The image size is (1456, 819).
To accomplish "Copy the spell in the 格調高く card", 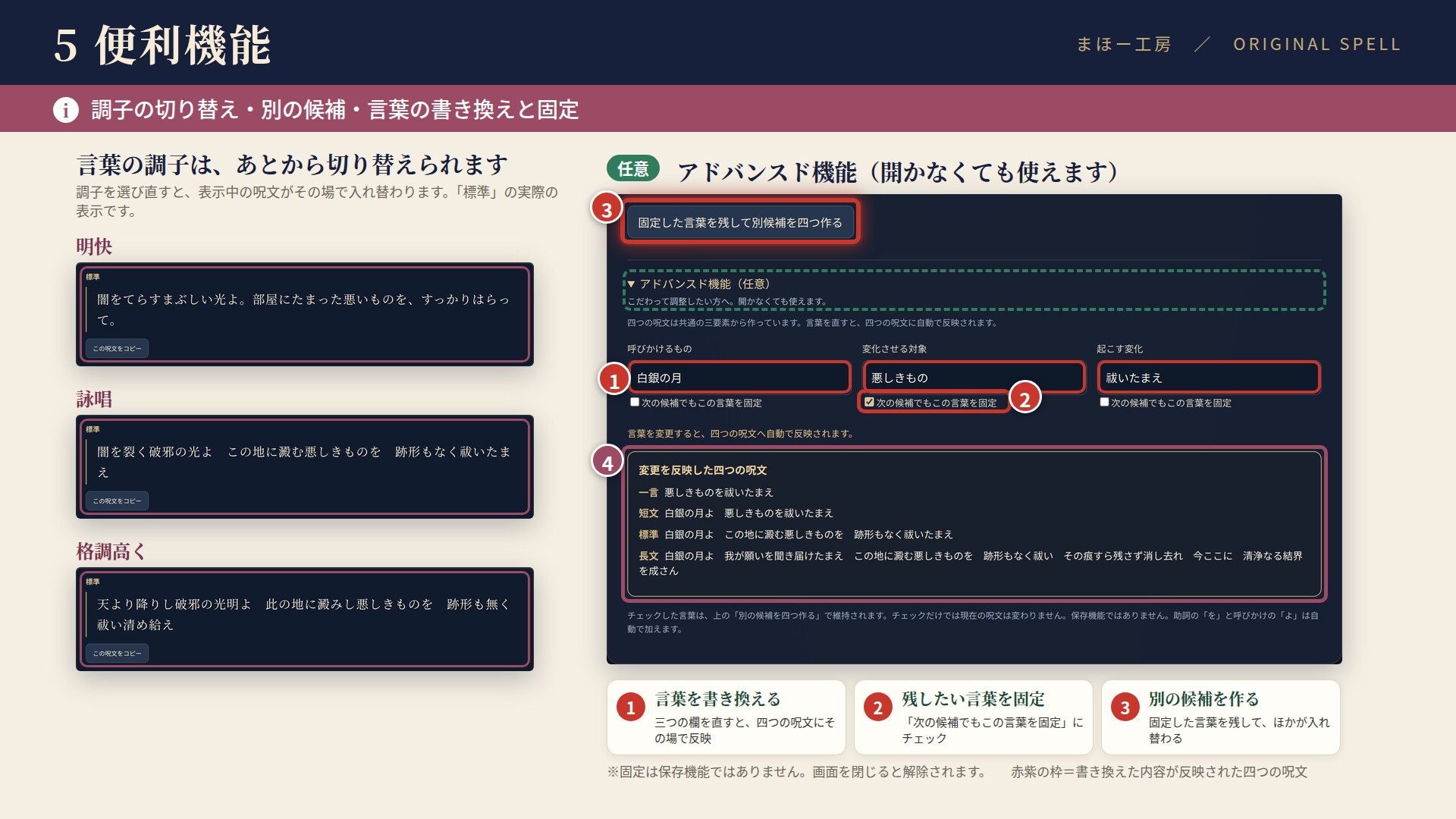I will click(x=117, y=653).
